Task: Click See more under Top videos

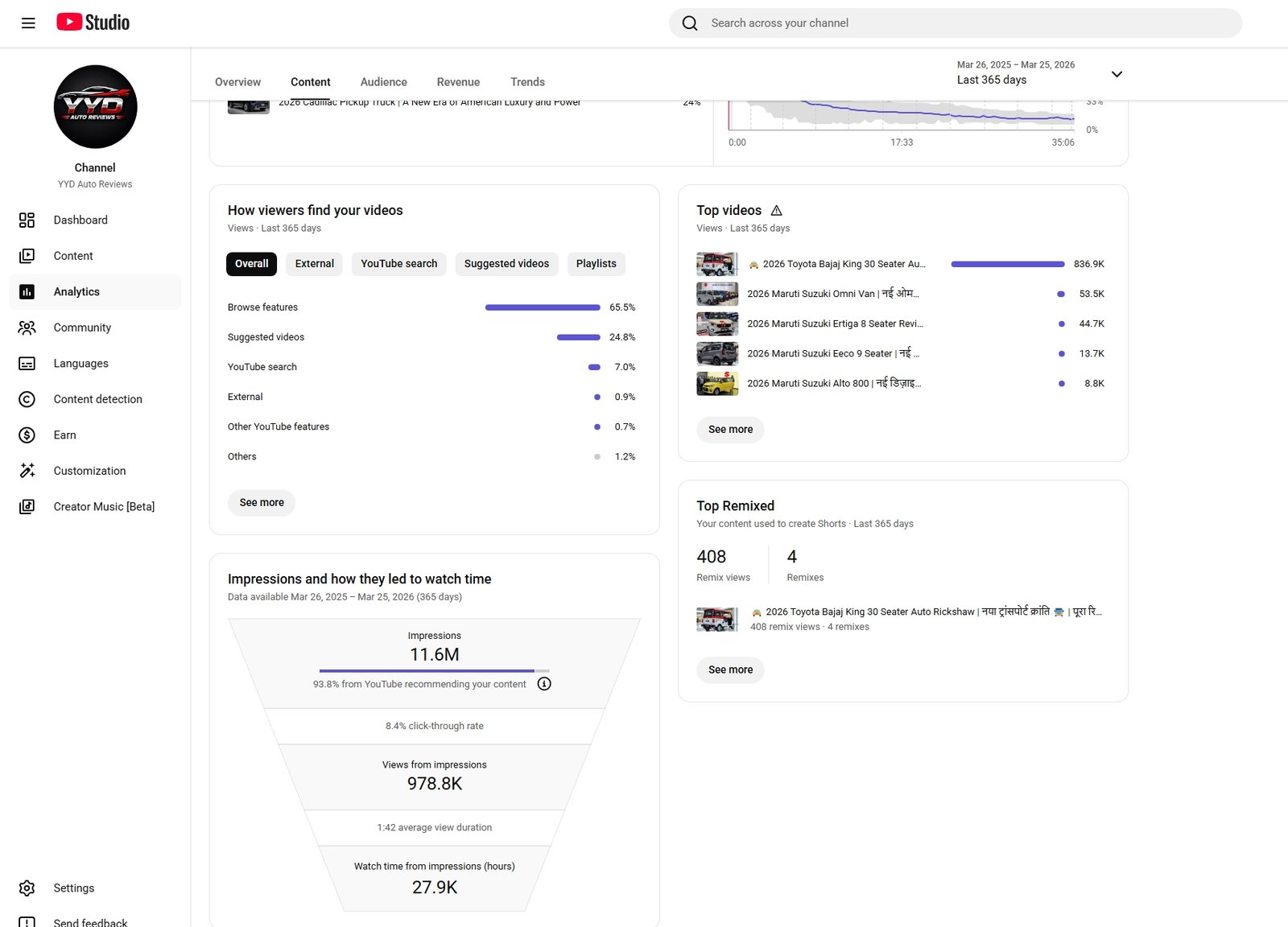Action: tap(730, 430)
